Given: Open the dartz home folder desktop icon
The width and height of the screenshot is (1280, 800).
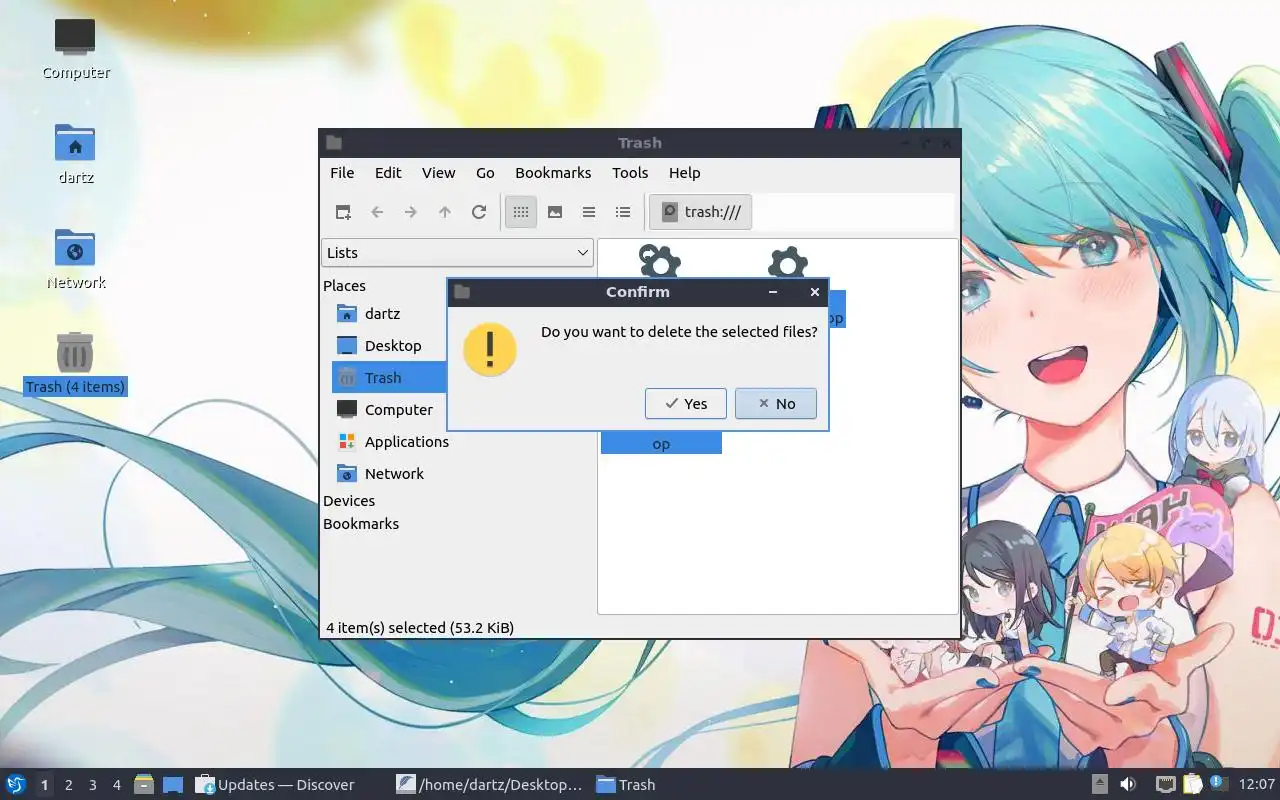Looking at the screenshot, I should (x=75, y=155).
